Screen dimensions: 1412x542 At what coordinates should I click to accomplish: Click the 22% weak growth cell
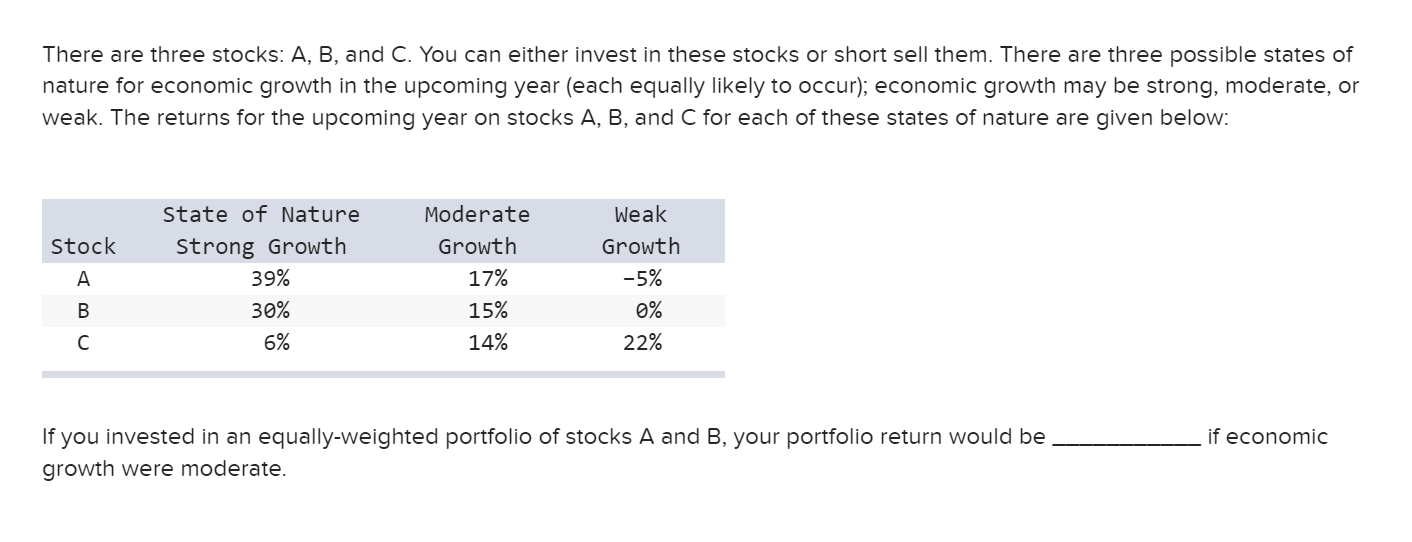click(641, 343)
